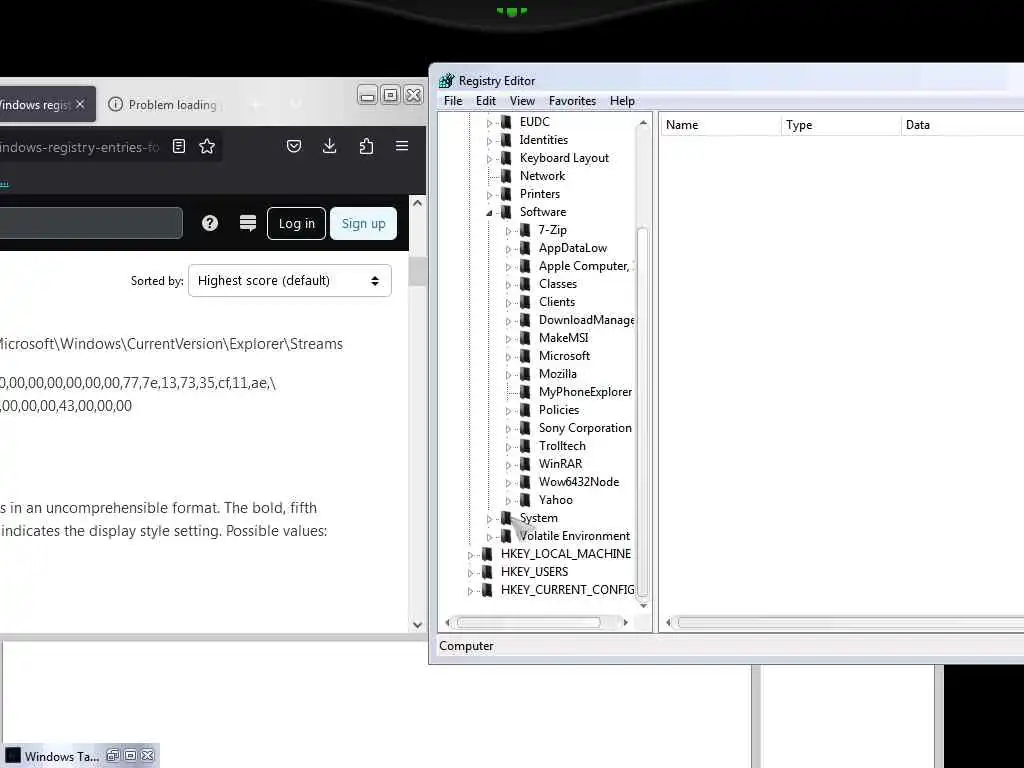This screenshot has height=768, width=1024.
Task: Select the Volatile Environment key
Action: (575, 536)
